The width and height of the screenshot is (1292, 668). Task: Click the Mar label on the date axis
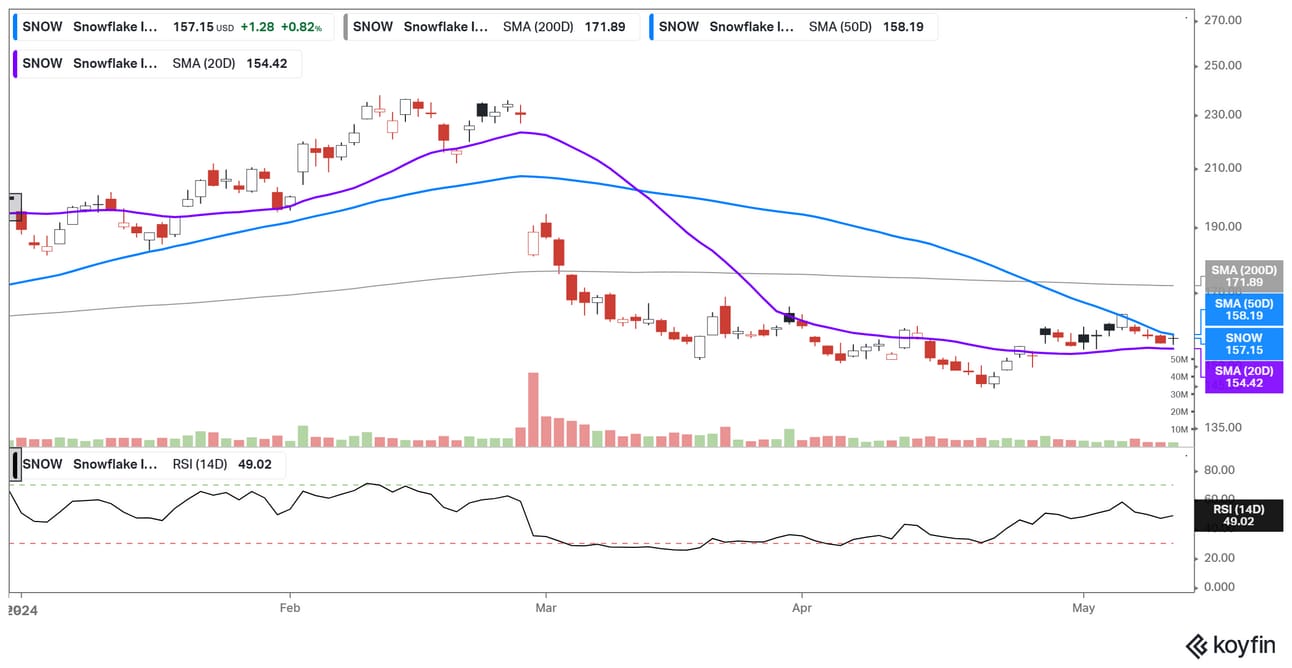pos(546,607)
